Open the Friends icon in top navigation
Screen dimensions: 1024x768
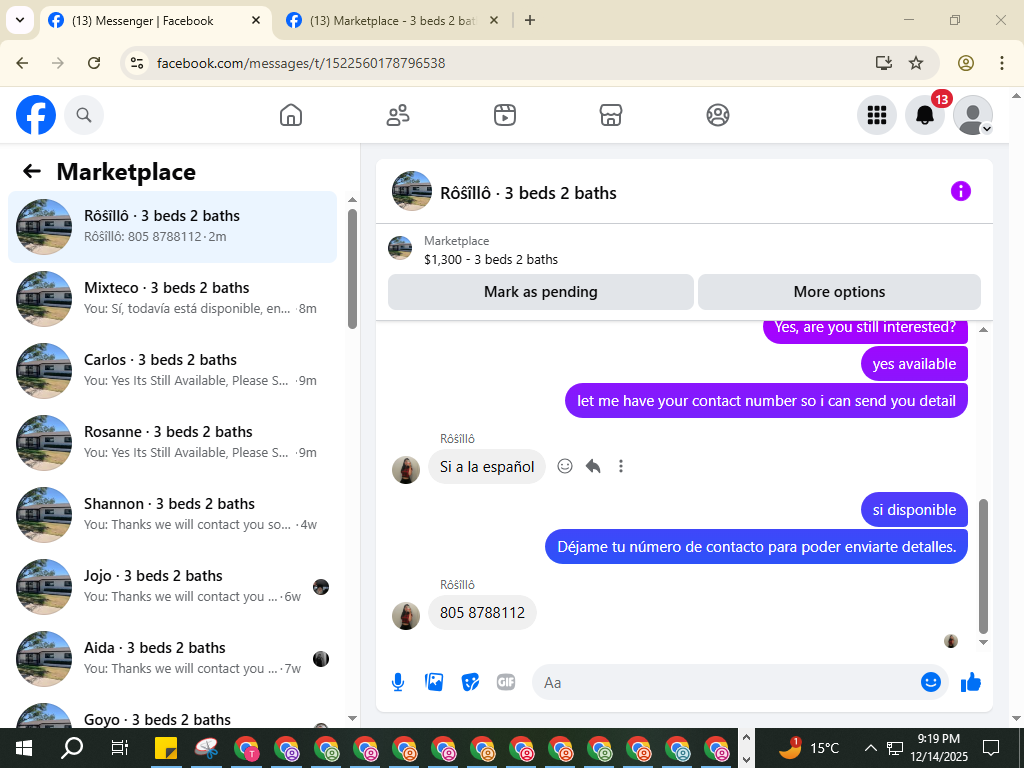[x=398, y=115]
